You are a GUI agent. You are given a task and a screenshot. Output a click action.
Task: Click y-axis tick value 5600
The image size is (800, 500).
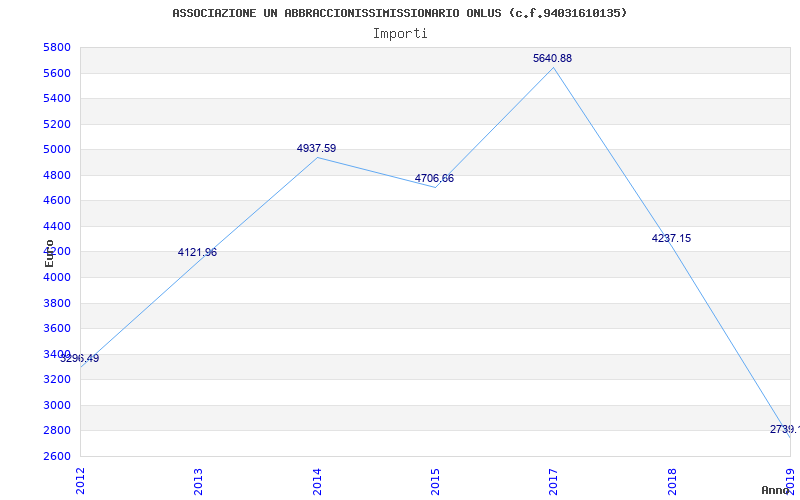pos(57,73)
